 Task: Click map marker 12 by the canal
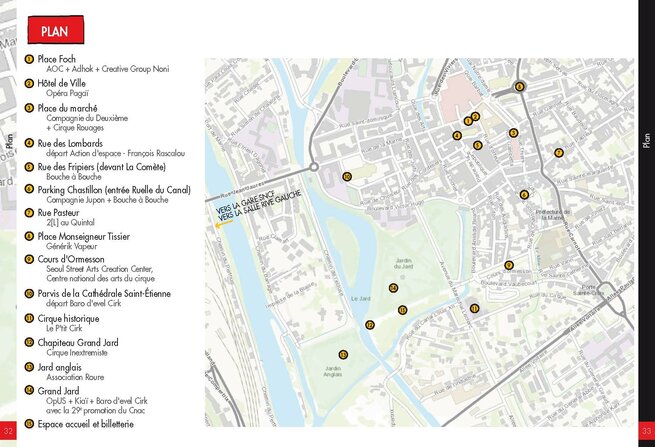[369, 325]
